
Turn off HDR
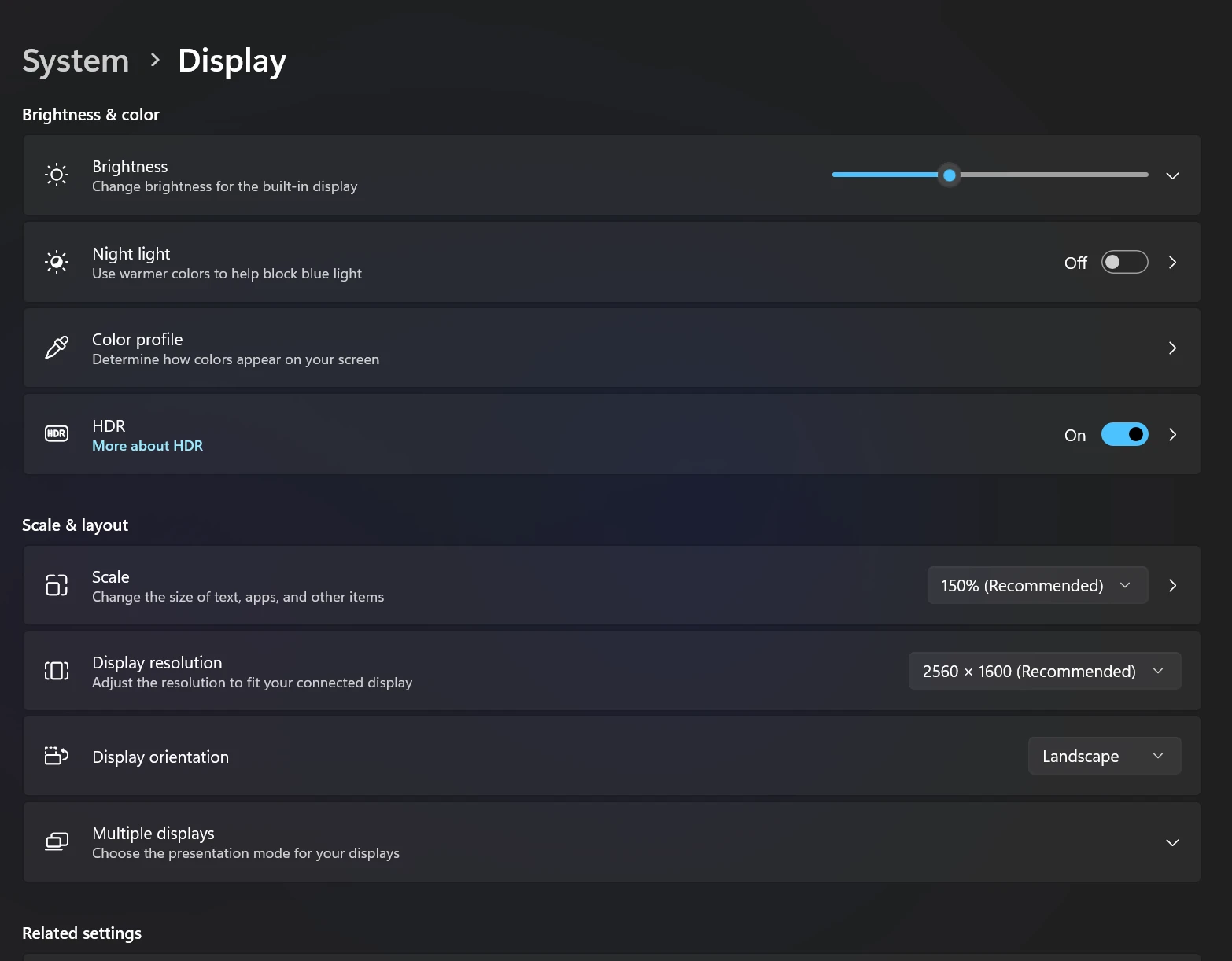1124,434
